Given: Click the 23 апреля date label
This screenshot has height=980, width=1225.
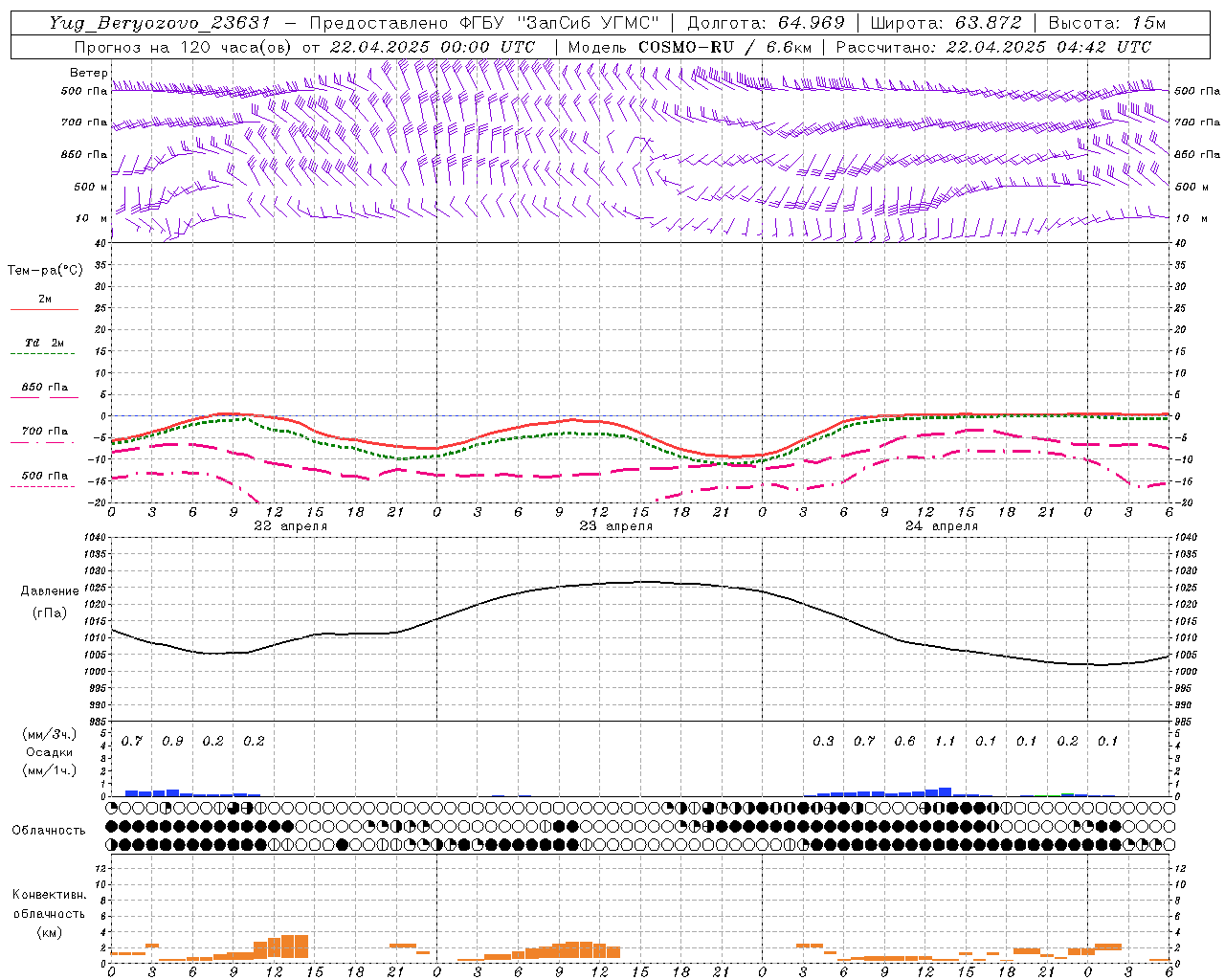Looking at the screenshot, I should point(615,526).
